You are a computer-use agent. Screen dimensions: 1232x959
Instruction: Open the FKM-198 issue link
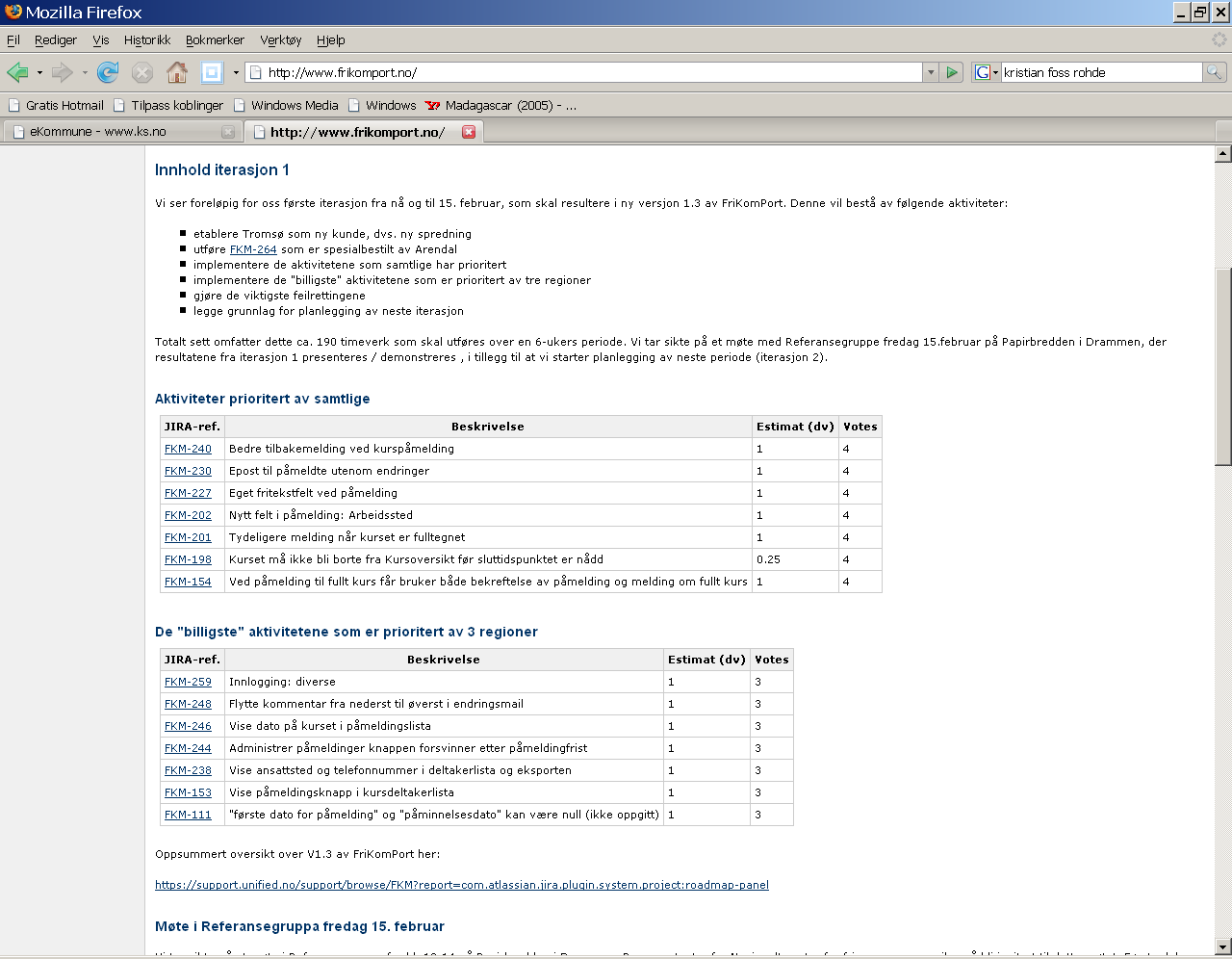(188, 559)
